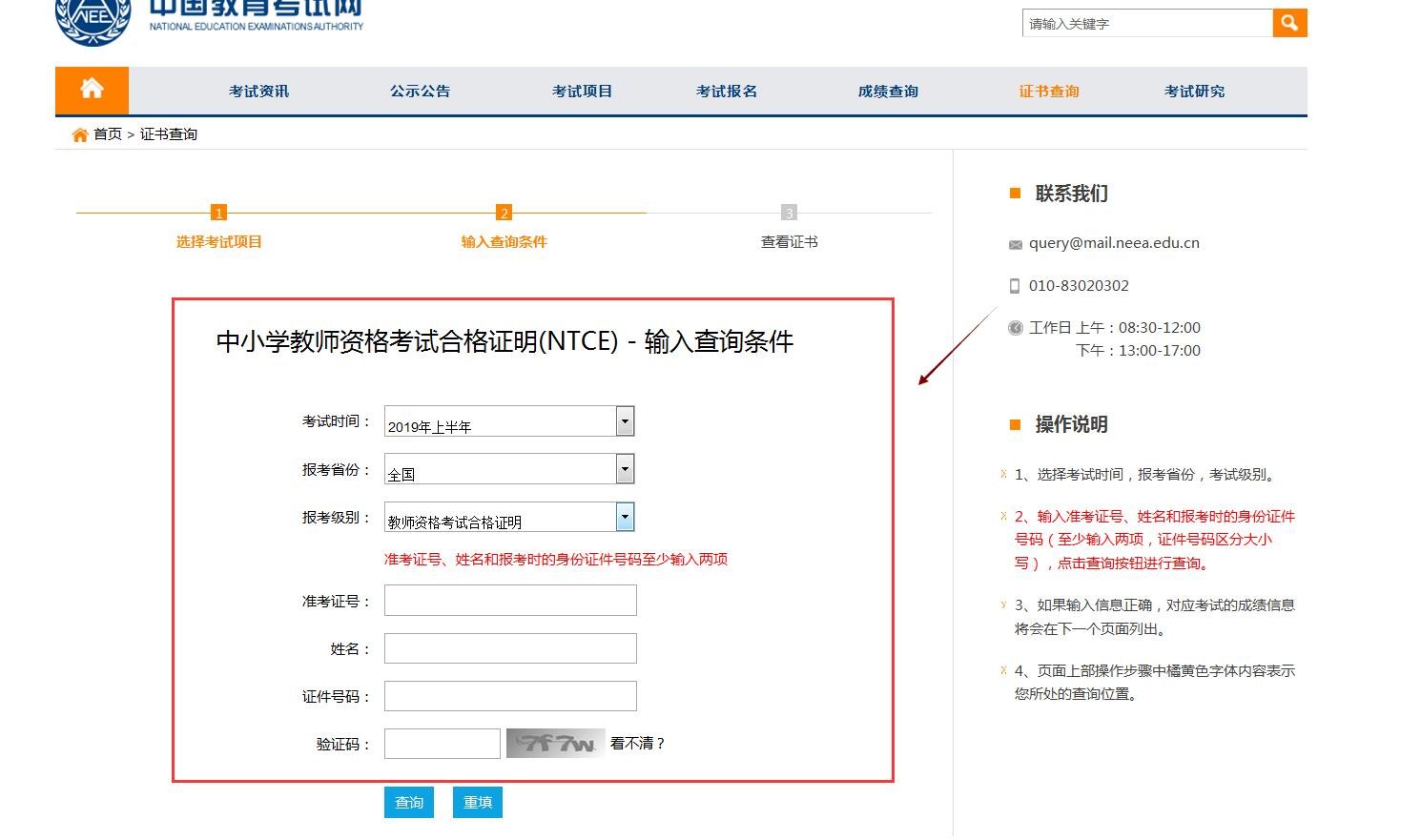Click the blue 查询 button

coord(408,802)
